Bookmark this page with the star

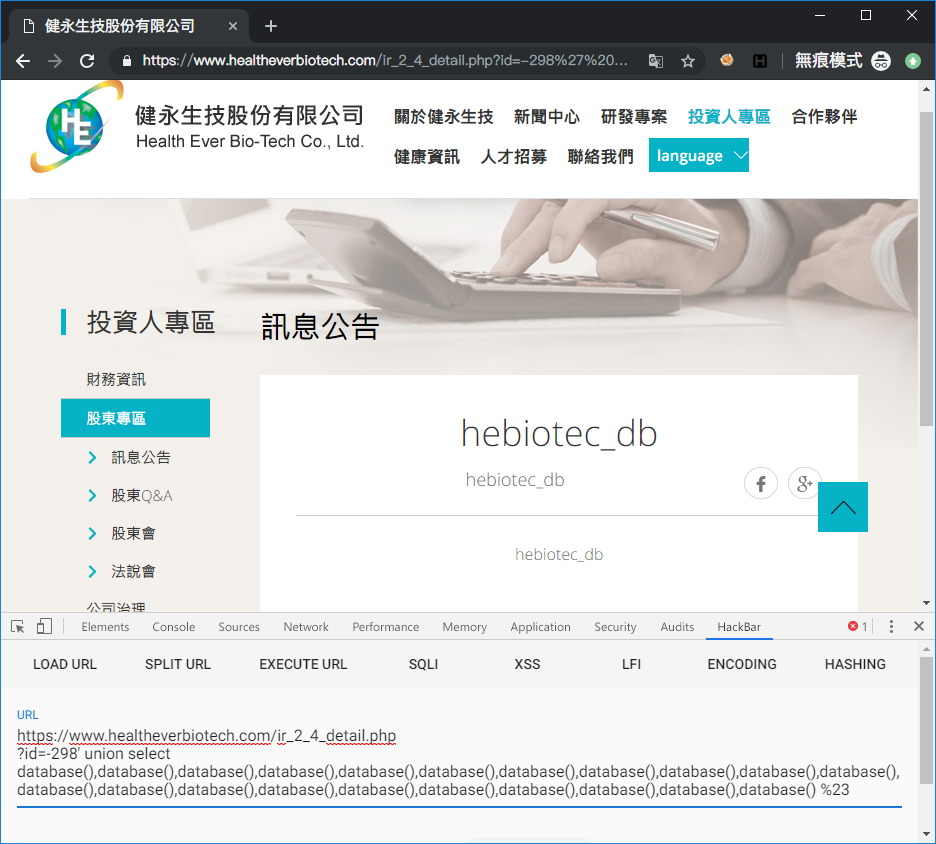(688, 61)
